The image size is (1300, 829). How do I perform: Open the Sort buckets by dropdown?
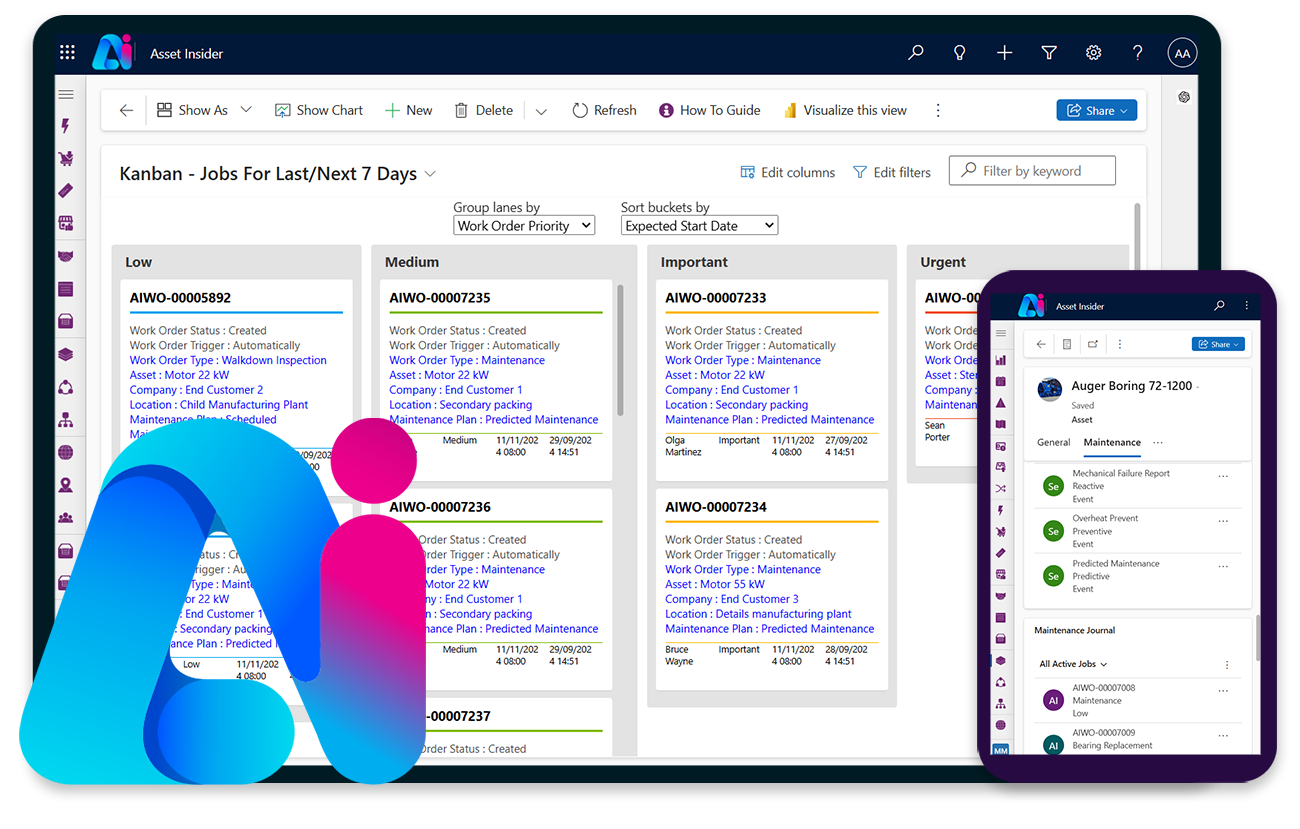[699, 226]
